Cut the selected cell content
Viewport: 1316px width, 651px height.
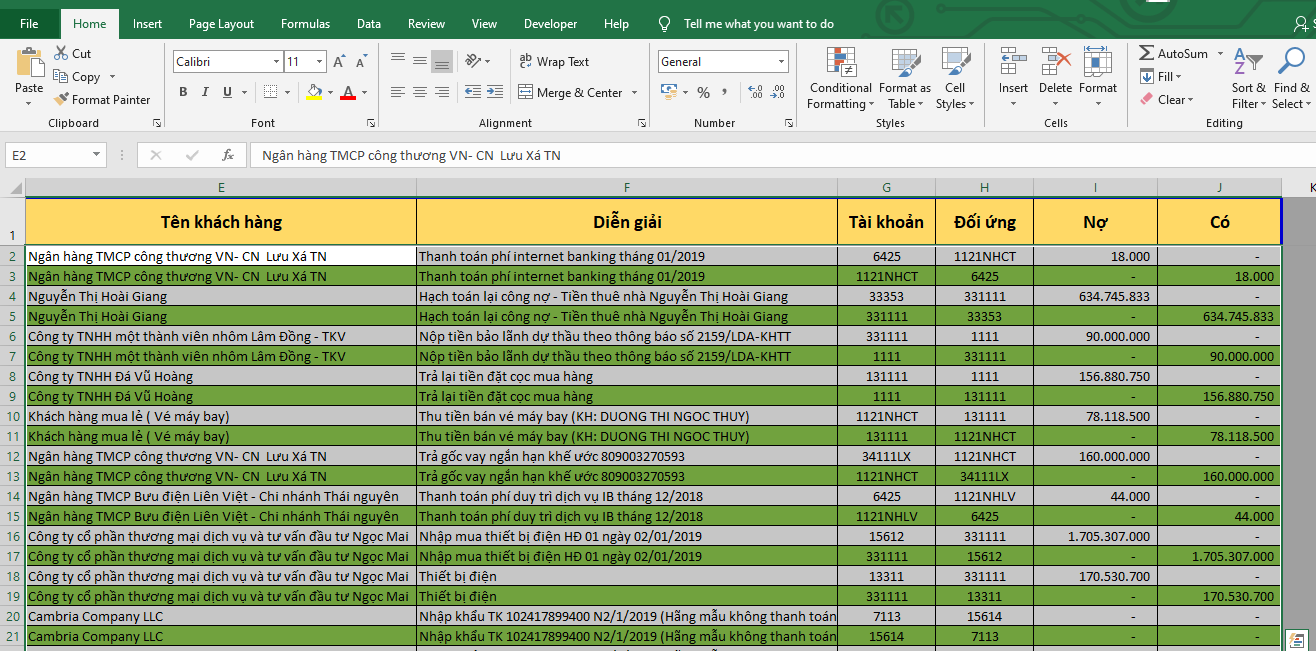[72, 54]
